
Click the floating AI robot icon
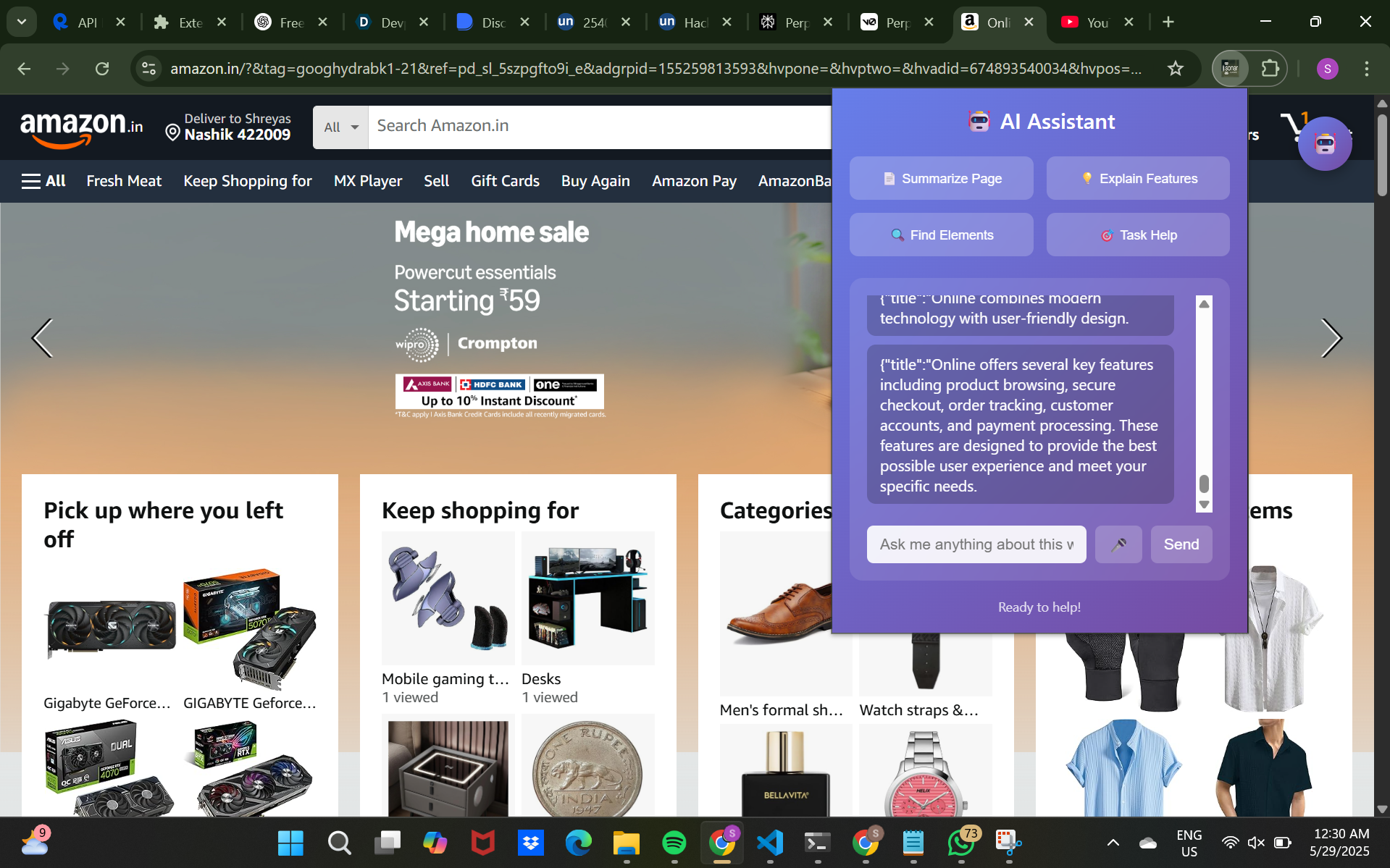tap(1325, 143)
